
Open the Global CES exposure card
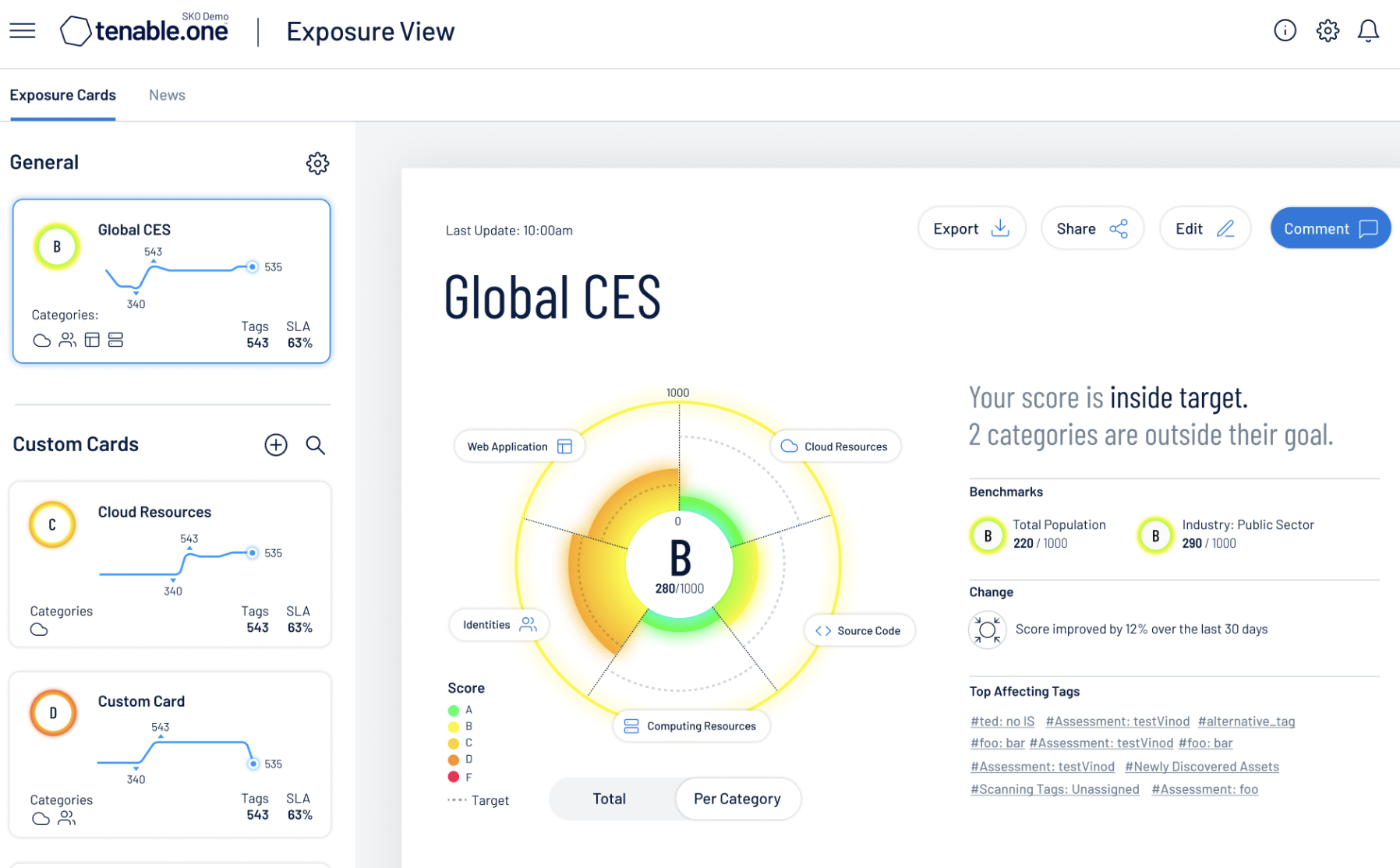click(x=171, y=281)
